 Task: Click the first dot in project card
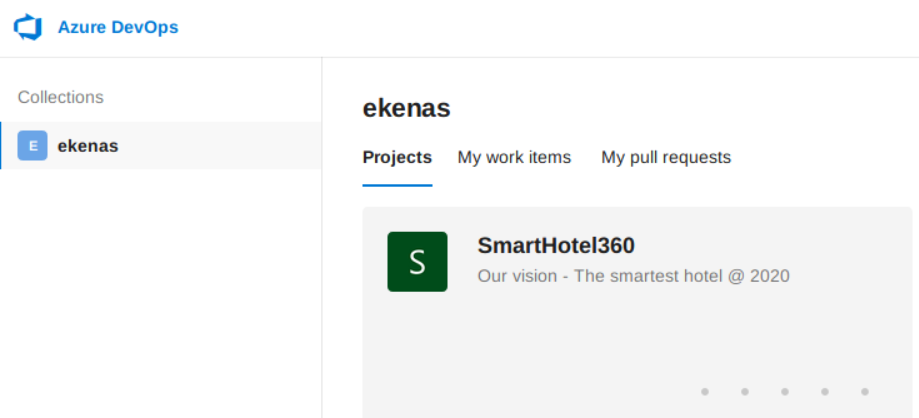[x=705, y=391]
